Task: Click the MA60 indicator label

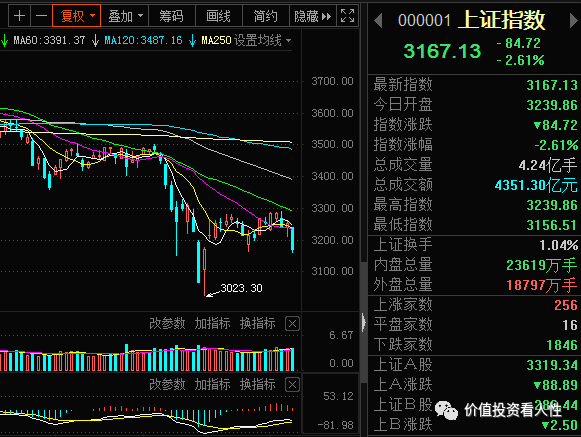Action: [49, 40]
